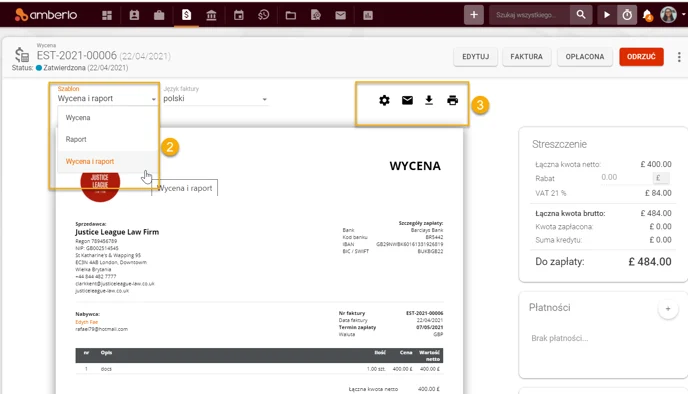Focus the 'Szukaj wszystkiego' search field

coord(529,15)
